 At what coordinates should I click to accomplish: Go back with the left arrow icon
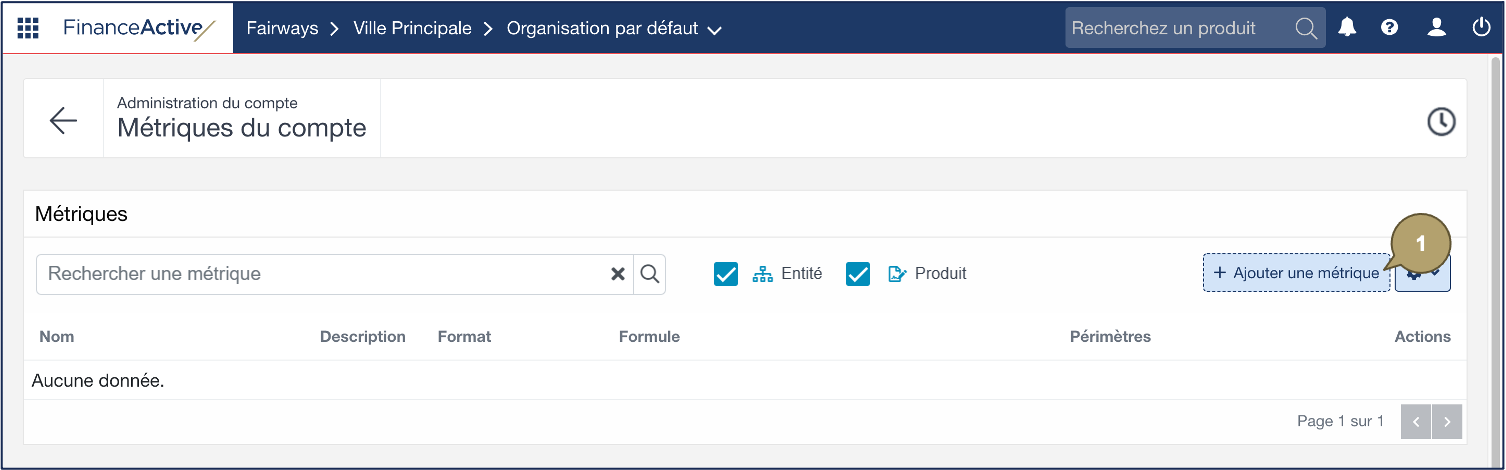pyautogui.click(x=63, y=120)
